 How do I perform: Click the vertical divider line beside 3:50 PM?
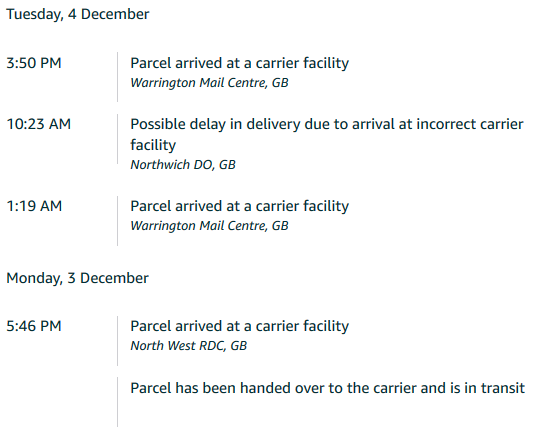point(117,77)
